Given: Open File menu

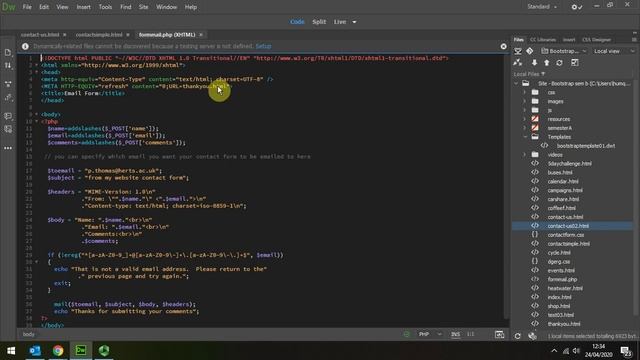Looking at the screenshot, I should pyautogui.click(x=27, y=7).
